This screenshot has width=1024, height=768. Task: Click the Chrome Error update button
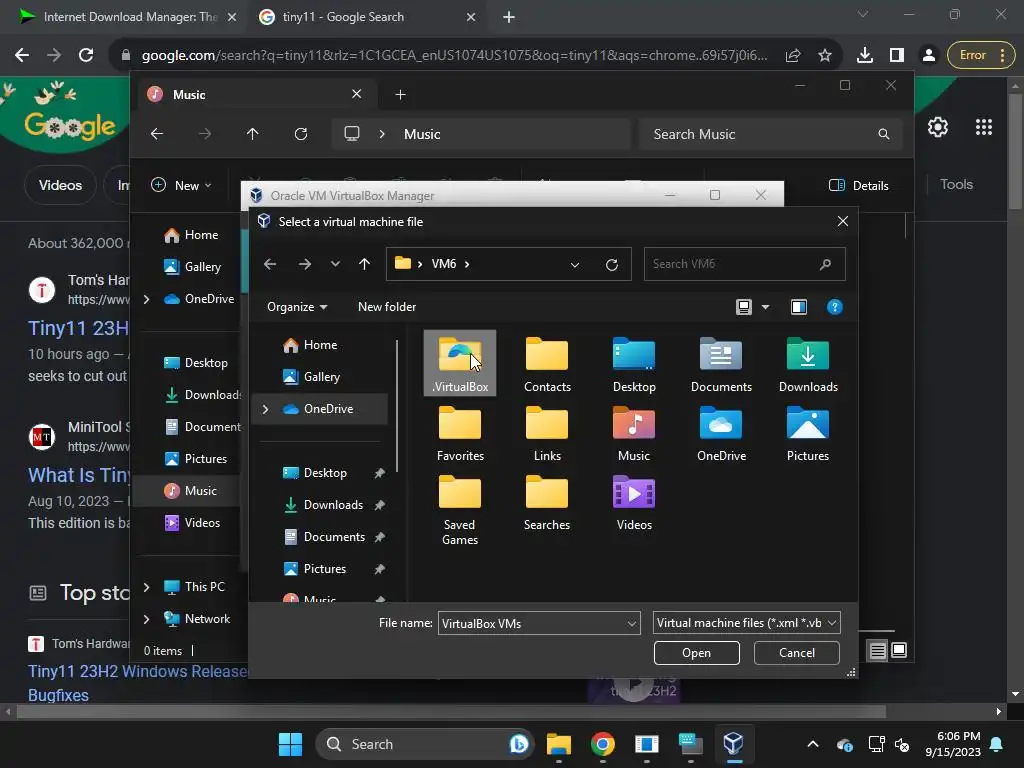tap(982, 55)
